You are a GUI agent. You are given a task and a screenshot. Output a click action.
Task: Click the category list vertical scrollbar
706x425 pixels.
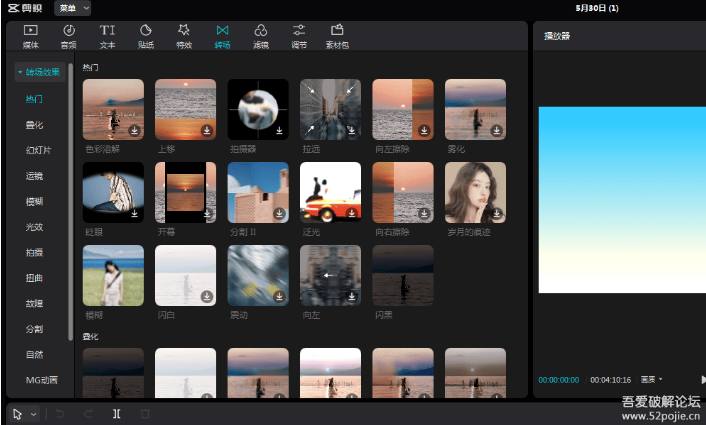70,200
